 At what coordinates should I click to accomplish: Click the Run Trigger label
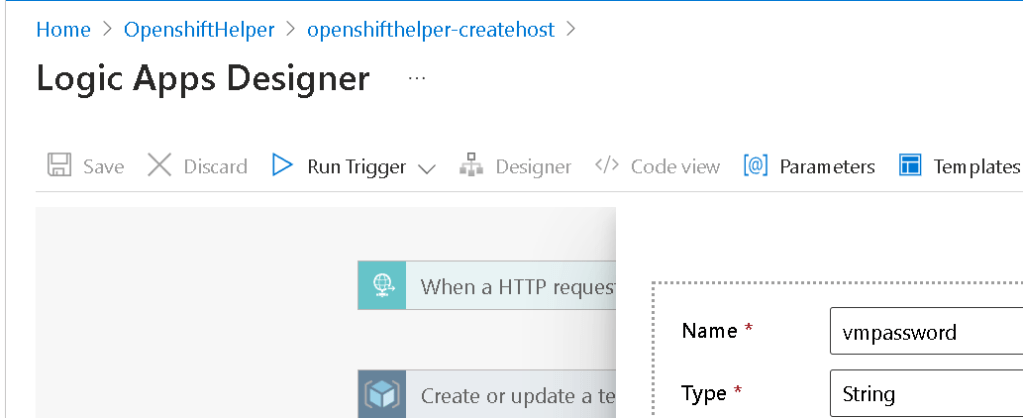tap(356, 168)
